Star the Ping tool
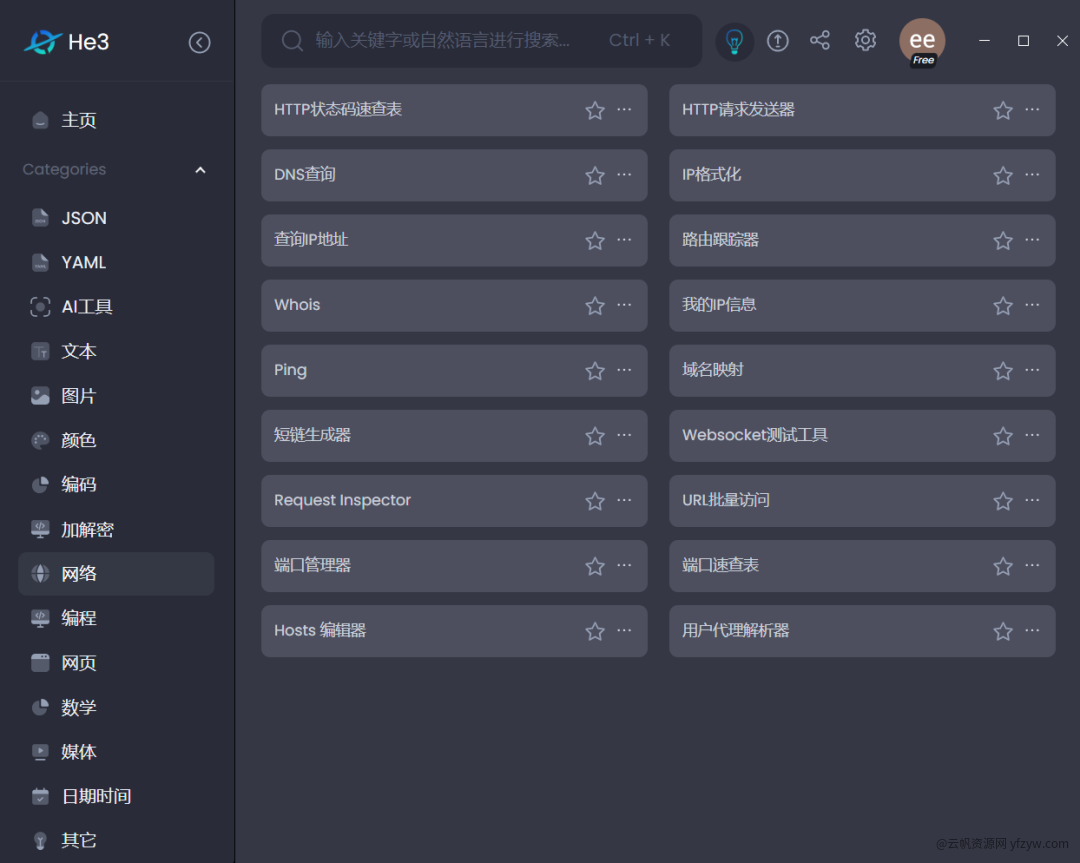This screenshot has height=863, width=1080. pos(595,371)
